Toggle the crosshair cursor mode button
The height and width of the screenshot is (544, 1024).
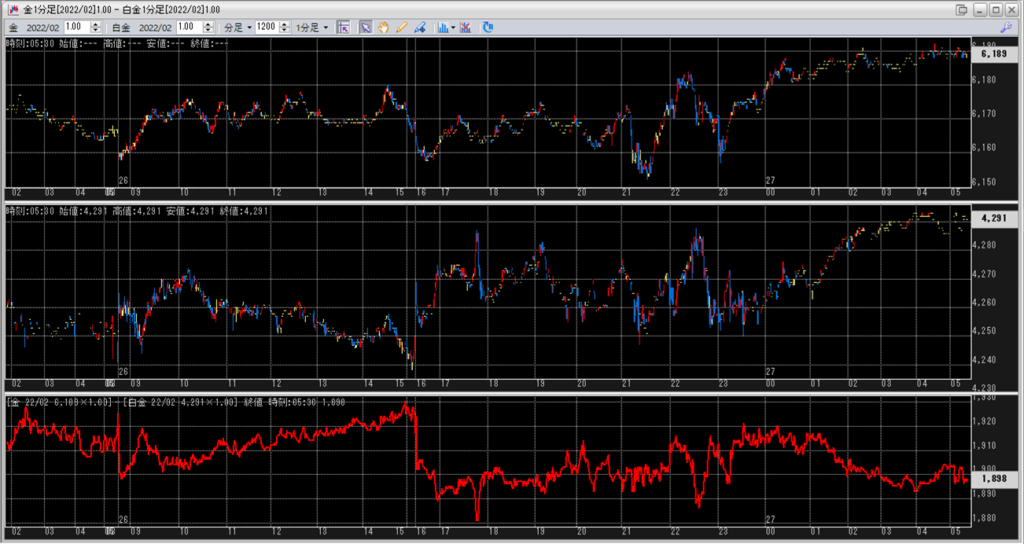click(x=343, y=27)
